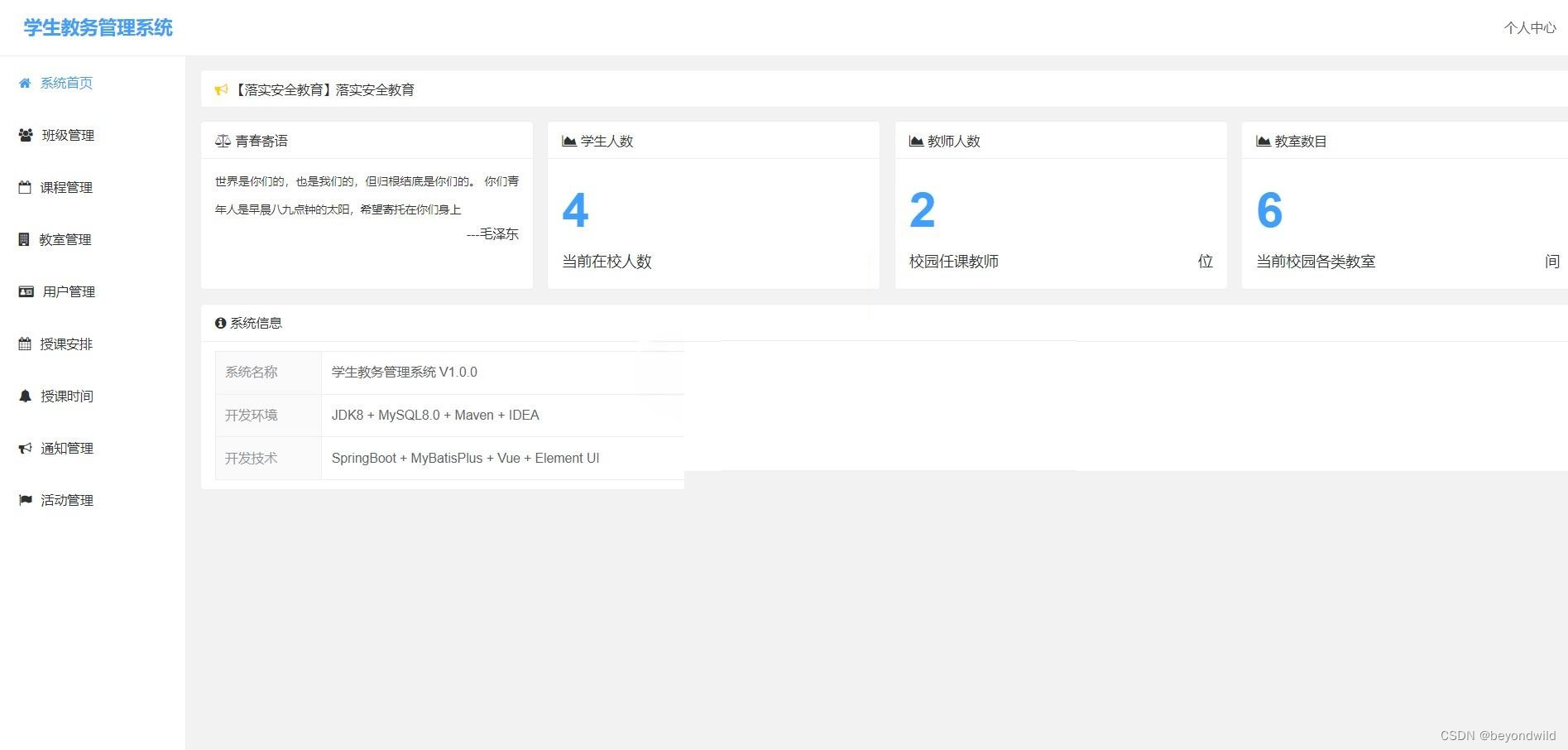Select the chart icon on 教师人数 card

[915, 141]
